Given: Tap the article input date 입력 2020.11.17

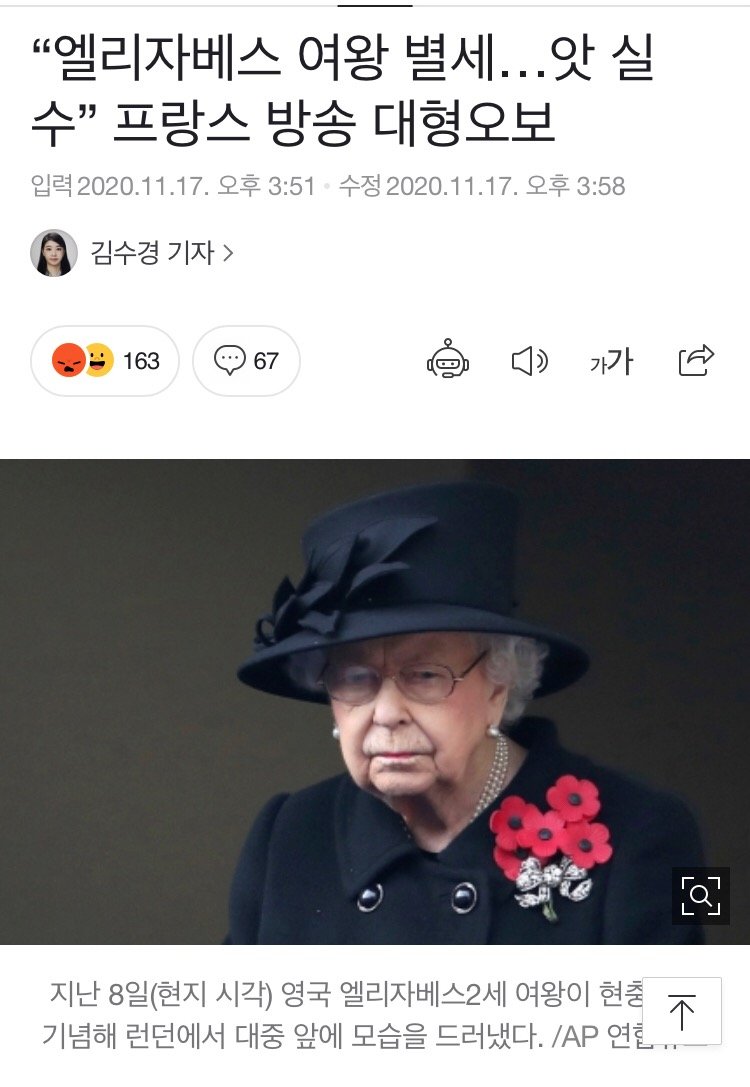Looking at the screenshot, I should 173,186.
